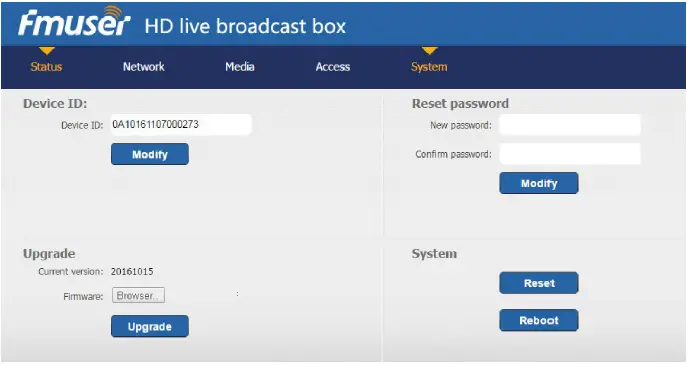The image size is (687, 365).
Task: Click the 'Confirm password:' label
Action: pyautogui.click(x=453, y=154)
